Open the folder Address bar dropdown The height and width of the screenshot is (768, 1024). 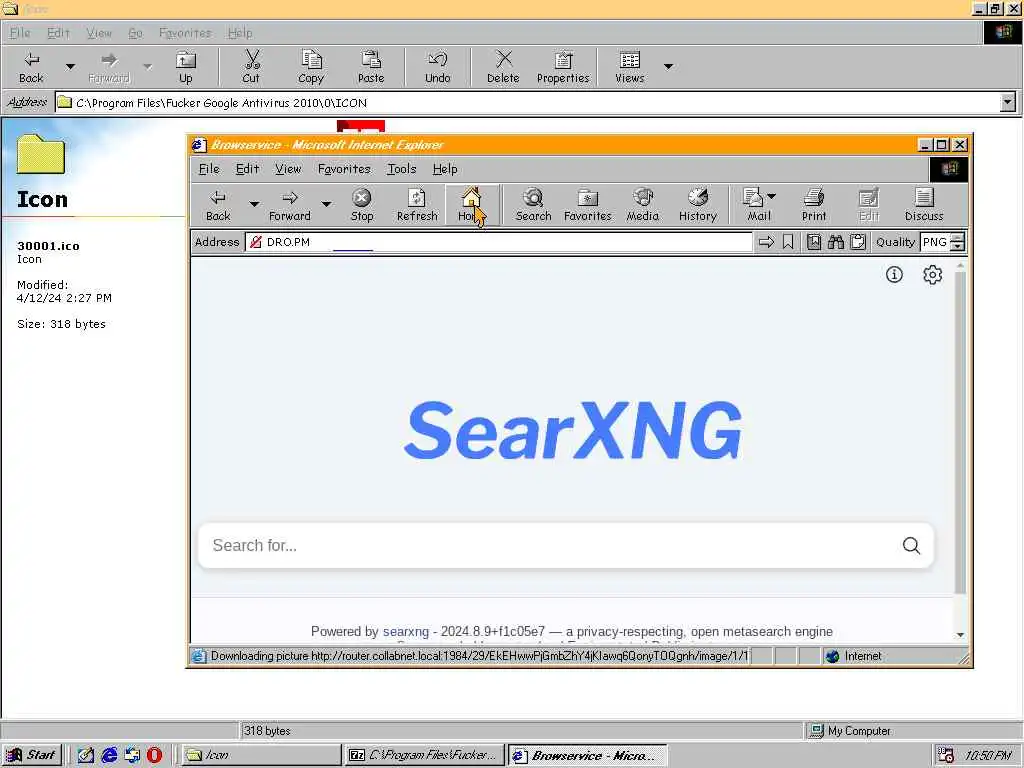click(1008, 102)
